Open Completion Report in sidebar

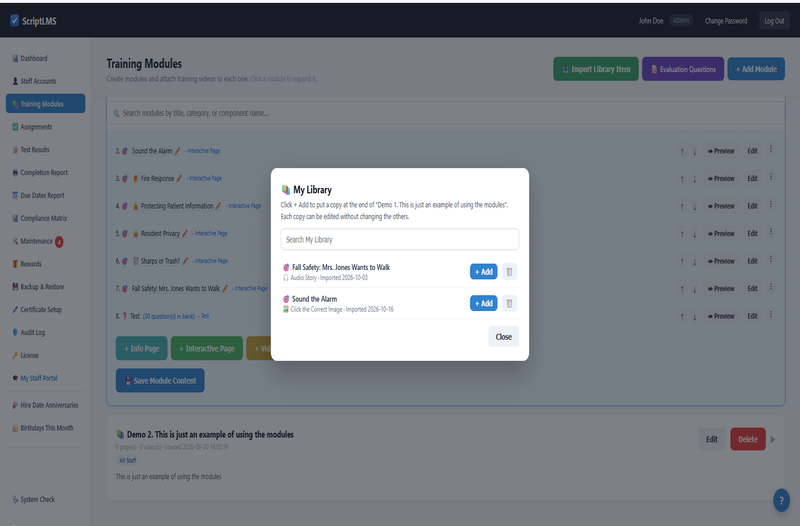coord(45,172)
